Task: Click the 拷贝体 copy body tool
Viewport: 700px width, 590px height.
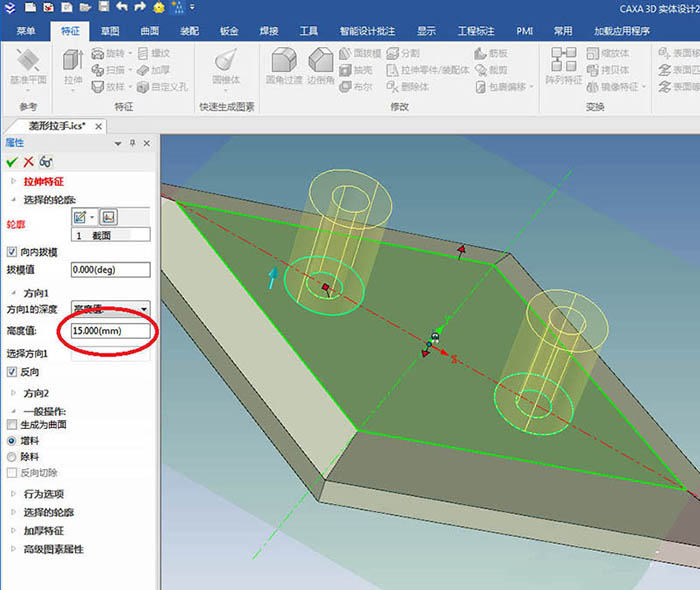Action: click(x=608, y=70)
